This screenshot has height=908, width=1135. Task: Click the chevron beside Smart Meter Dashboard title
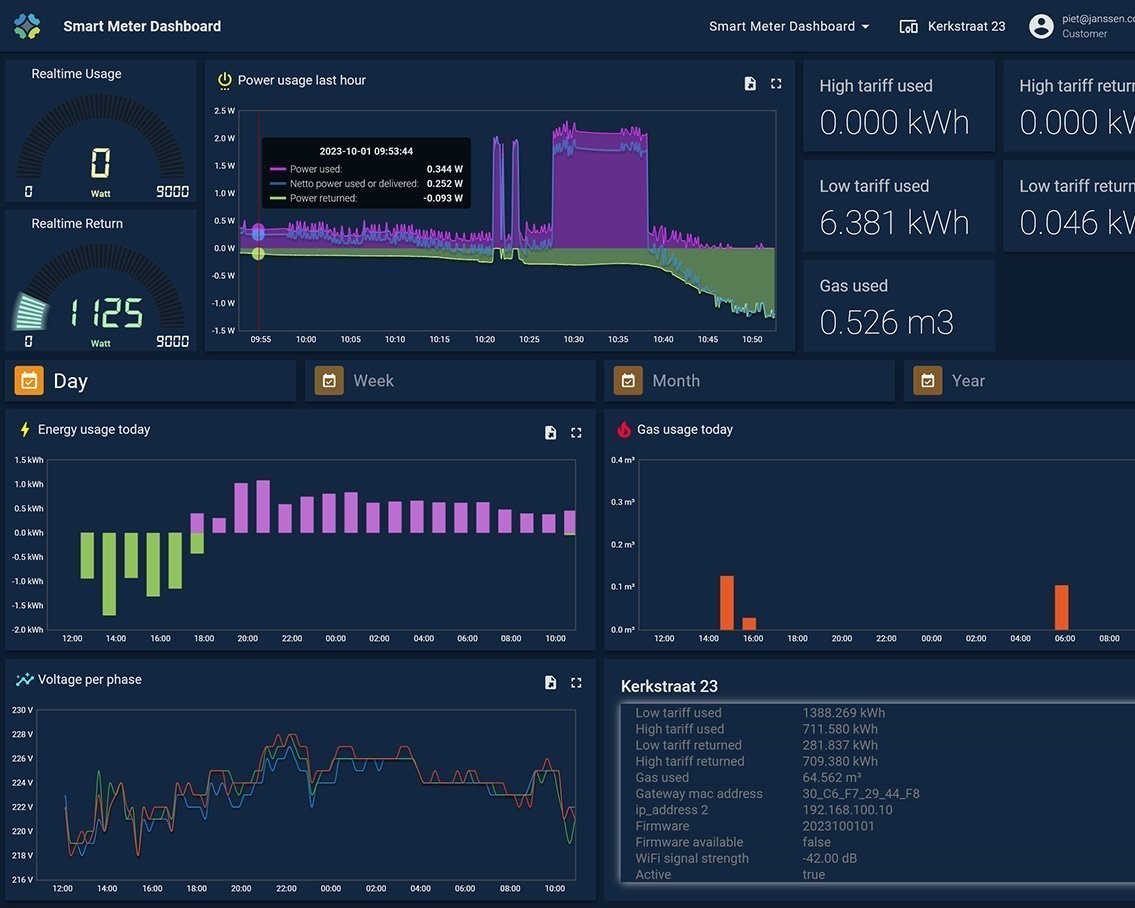point(864,26)
